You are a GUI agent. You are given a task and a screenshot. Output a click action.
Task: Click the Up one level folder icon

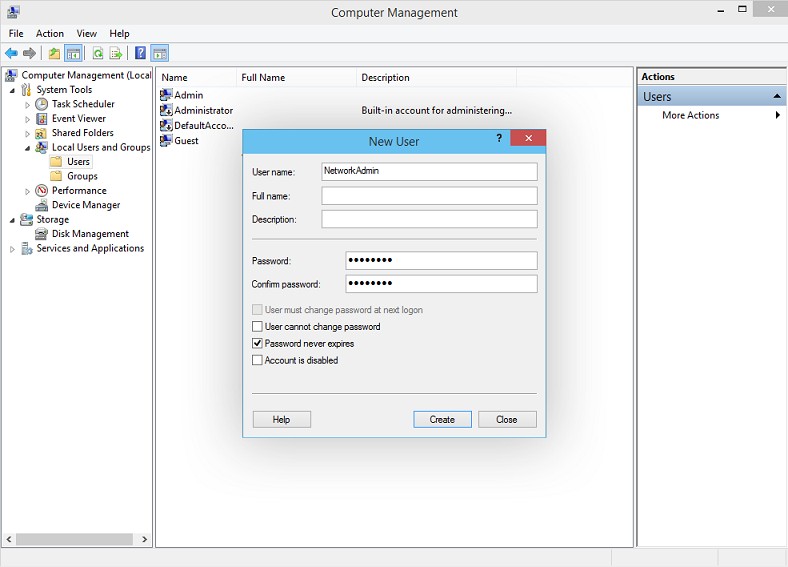coord(54,53)
